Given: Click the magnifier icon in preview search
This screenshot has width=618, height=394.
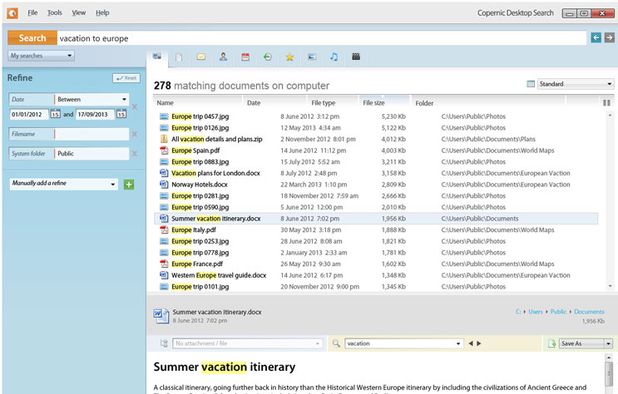Looking at the screenshot, I should tap(336, 344).
